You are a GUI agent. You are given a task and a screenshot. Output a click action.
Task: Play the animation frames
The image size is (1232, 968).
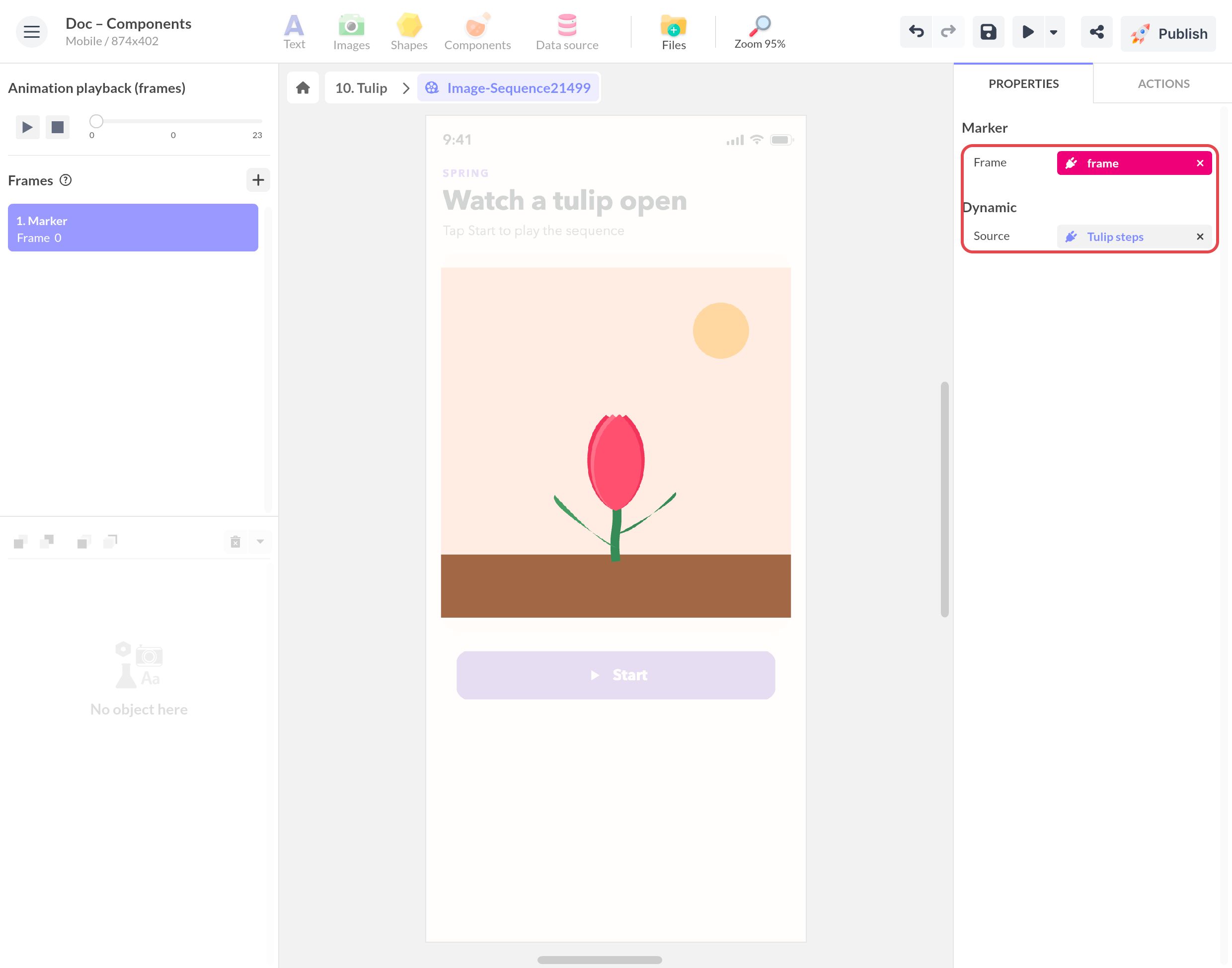click(27, 127)
